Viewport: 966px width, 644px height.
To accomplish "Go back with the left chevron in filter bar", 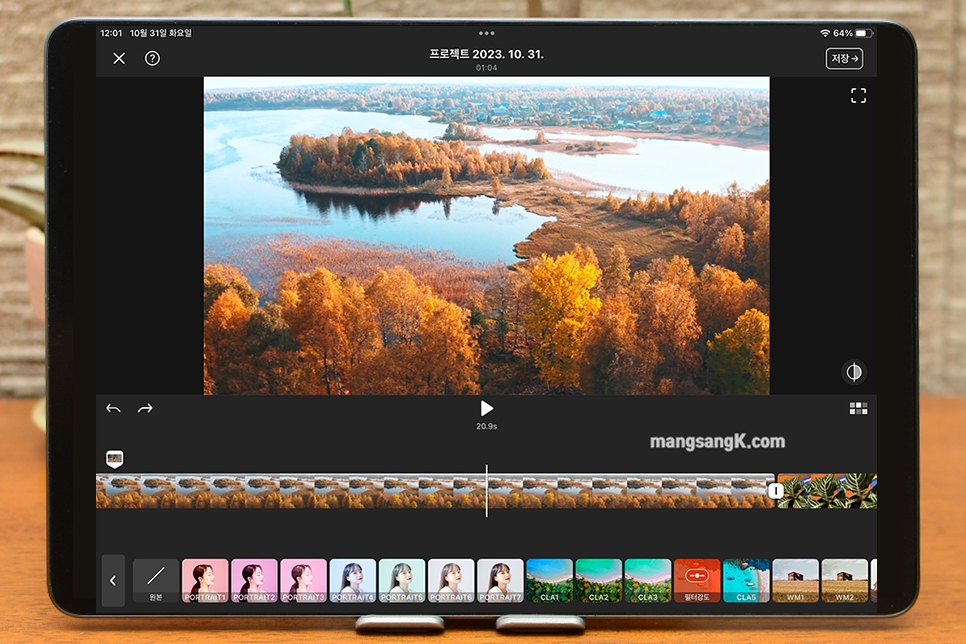I will coord(113,581).
